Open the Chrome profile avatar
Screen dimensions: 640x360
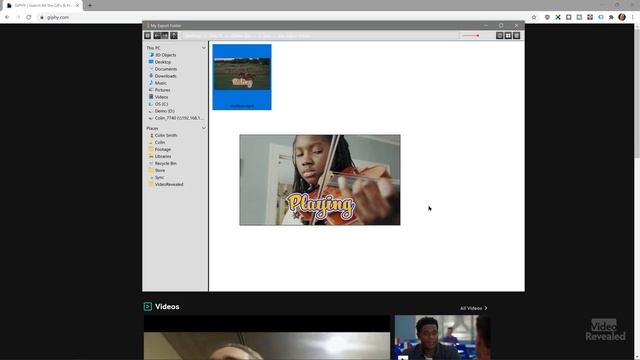pyautogui.click(x=622, y=17)
